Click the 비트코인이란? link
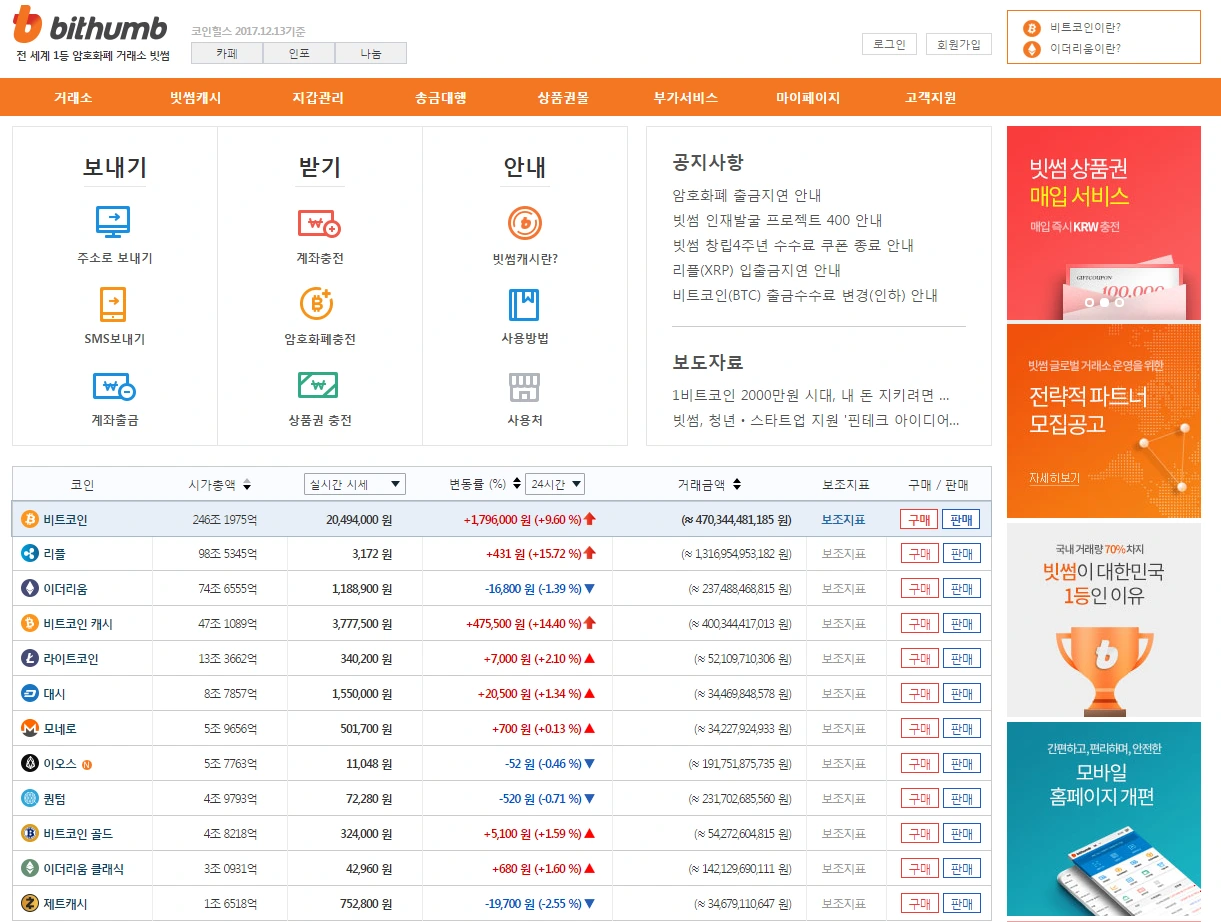The width and height of the screenshot is (1221, 922). (1085, 28)
